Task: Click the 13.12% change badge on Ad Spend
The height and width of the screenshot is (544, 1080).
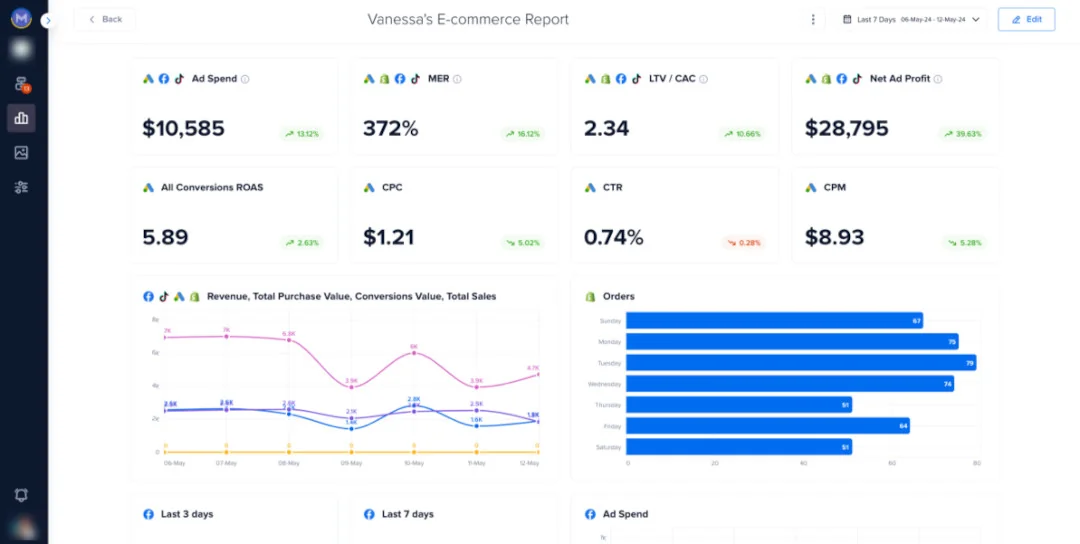Action: tap(302, 134)
